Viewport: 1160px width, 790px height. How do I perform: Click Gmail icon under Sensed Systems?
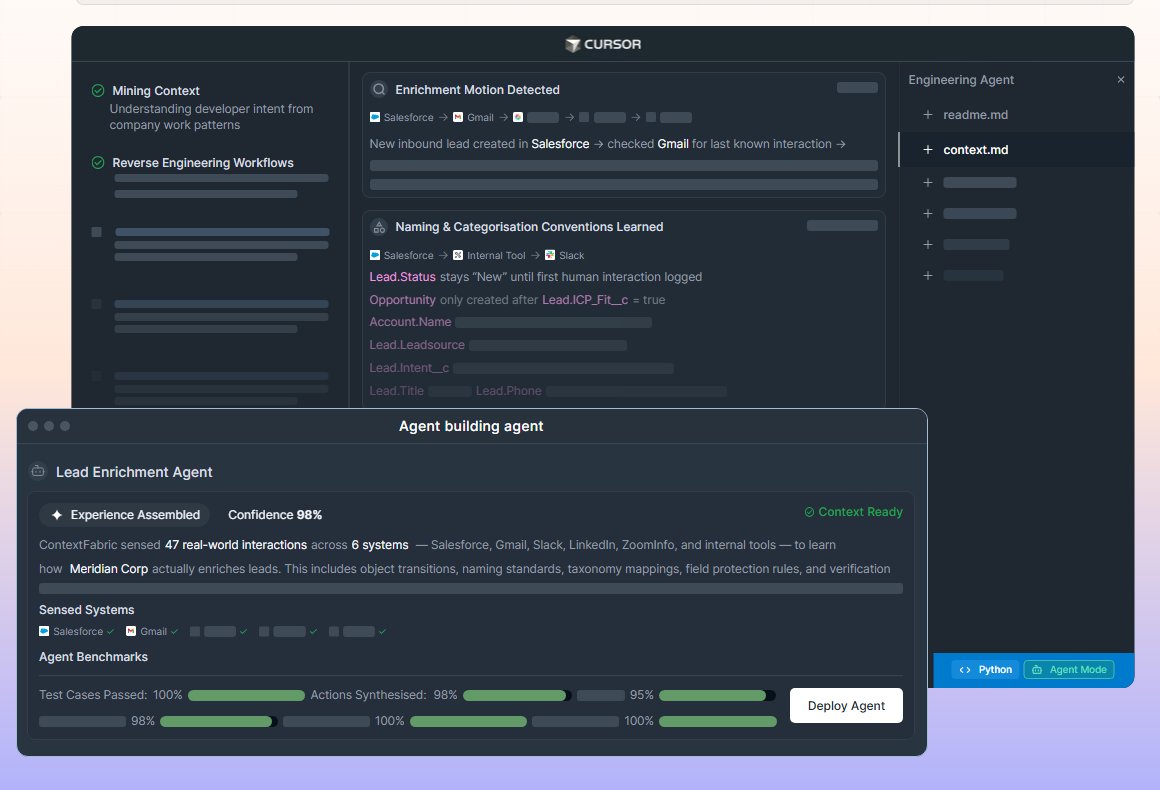(x=131, y=631)
